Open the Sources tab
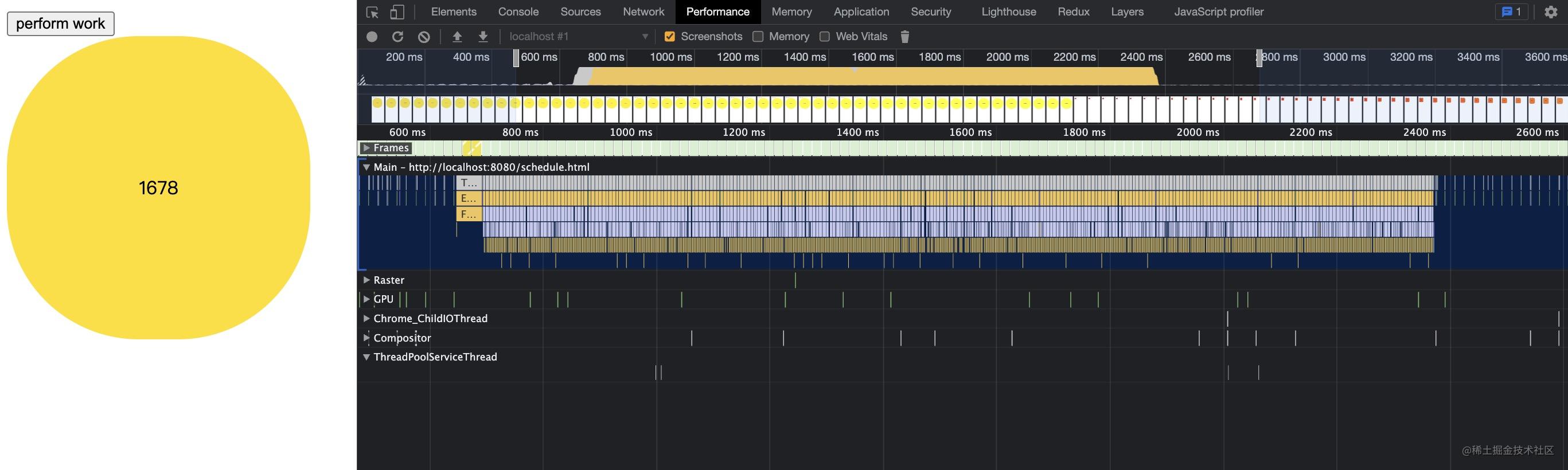This screenshot has height=470, width=1568. pyautogui.click(x=581, y=11)
